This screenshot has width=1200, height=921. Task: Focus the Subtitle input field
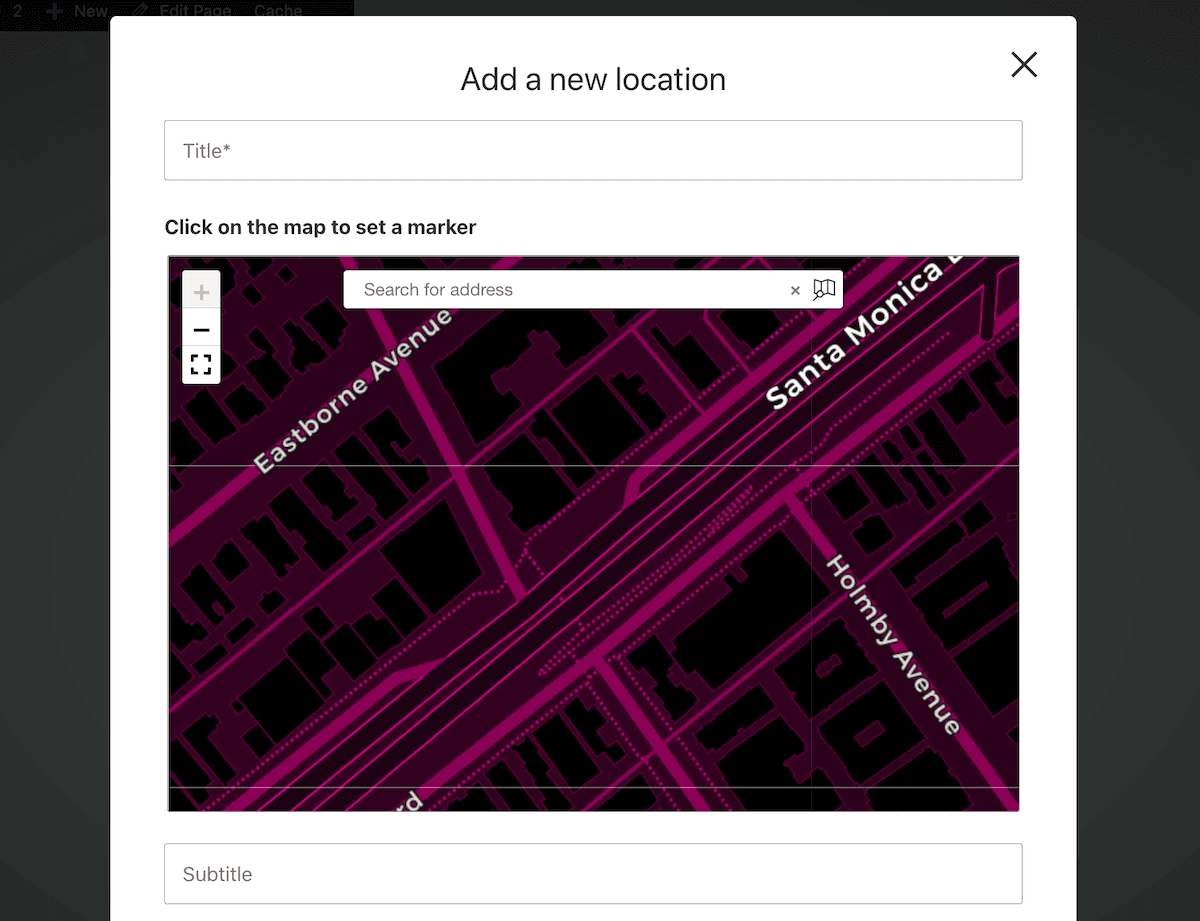tap(593, 874)
